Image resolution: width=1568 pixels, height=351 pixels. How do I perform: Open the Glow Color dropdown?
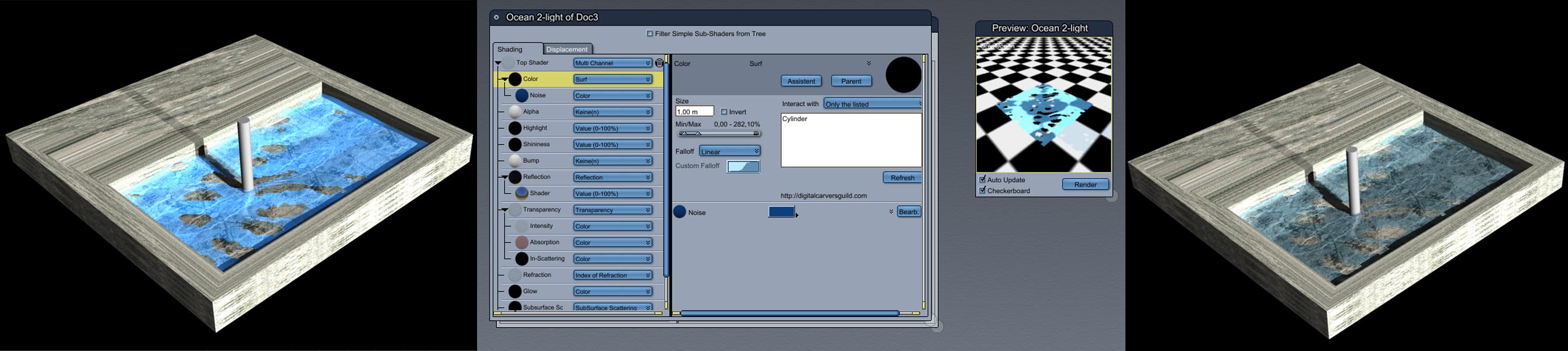point(612,292)
